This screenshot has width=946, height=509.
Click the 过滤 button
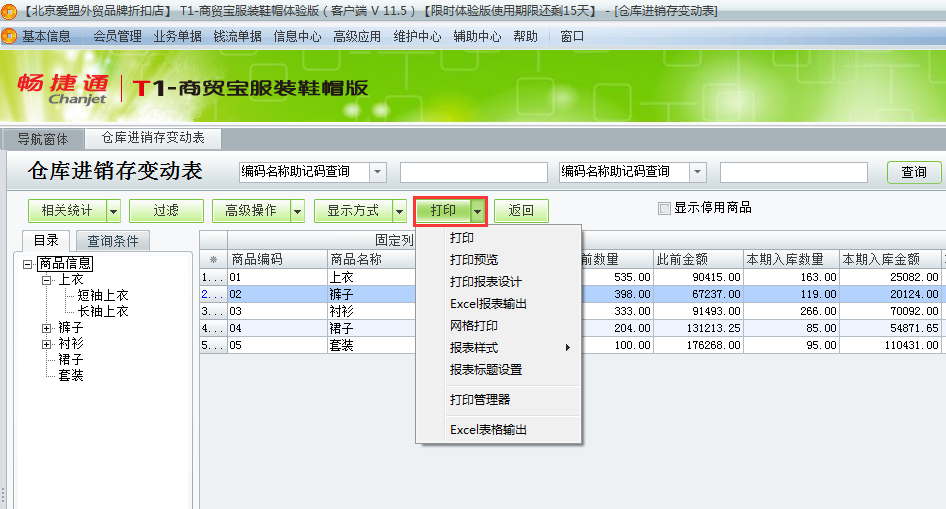click(x=166, y=210)
